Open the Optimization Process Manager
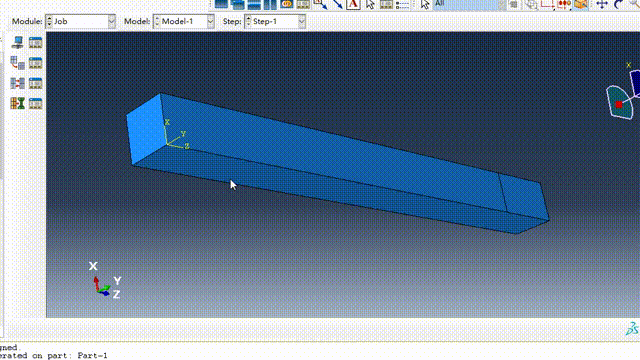640x360 pixels. pyautogui.click(x=36, y=103)
